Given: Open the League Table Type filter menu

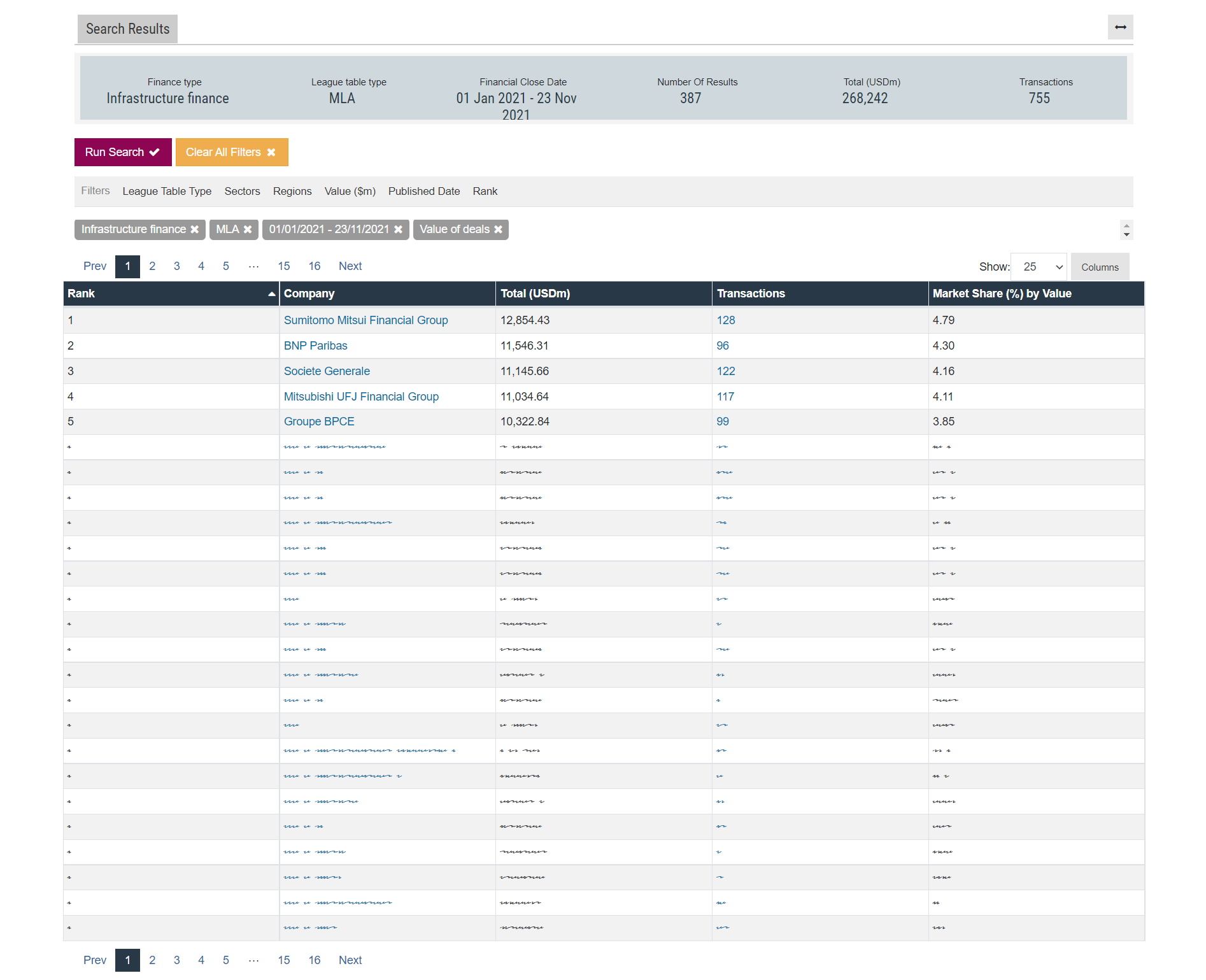Looking at the screenshot, I should [167, 191].
